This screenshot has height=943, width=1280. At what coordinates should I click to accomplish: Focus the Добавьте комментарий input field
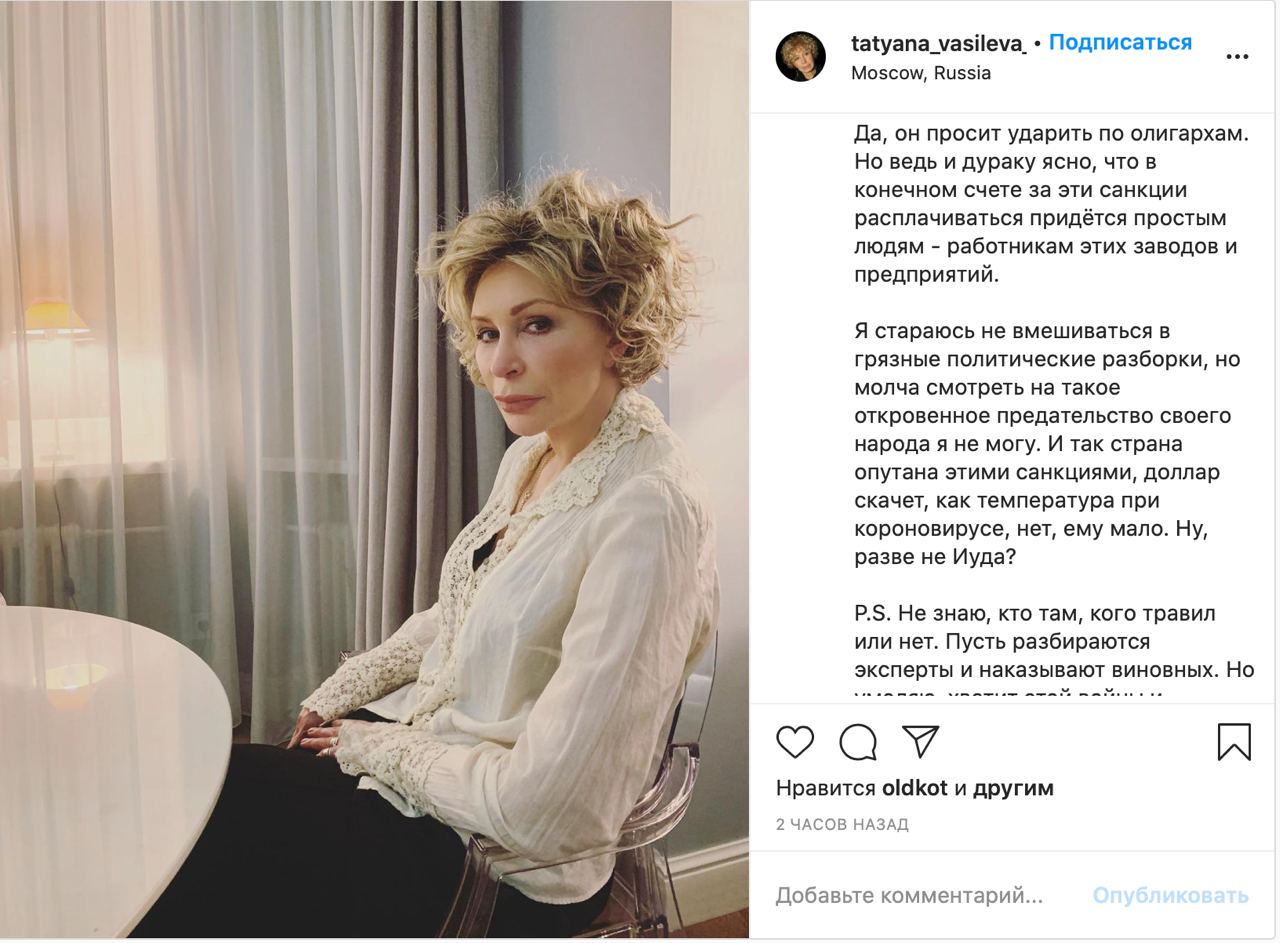click(x=910, y=896)
